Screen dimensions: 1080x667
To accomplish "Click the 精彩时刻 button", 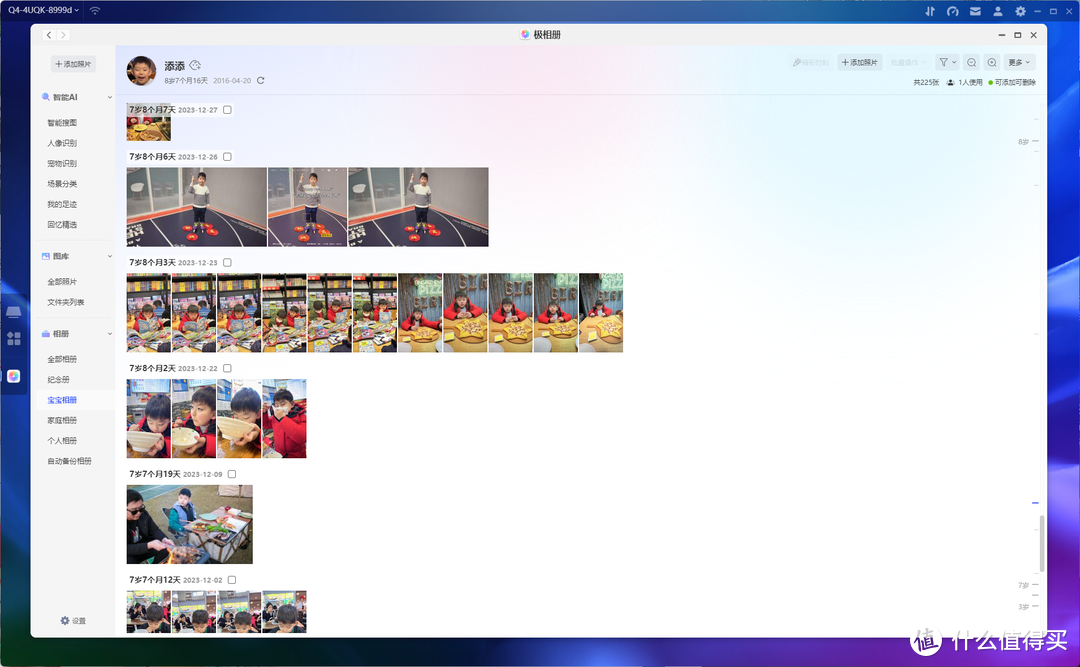I will pyautogui.click(x=811, y=63).
